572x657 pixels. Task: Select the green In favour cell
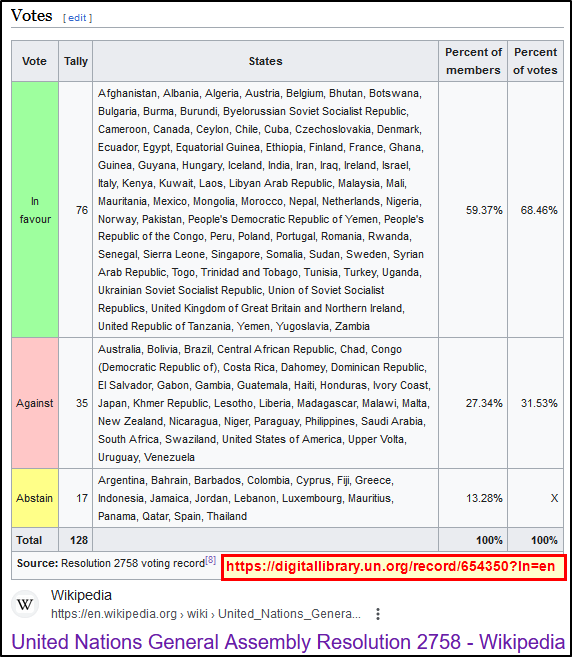(35, 210)
